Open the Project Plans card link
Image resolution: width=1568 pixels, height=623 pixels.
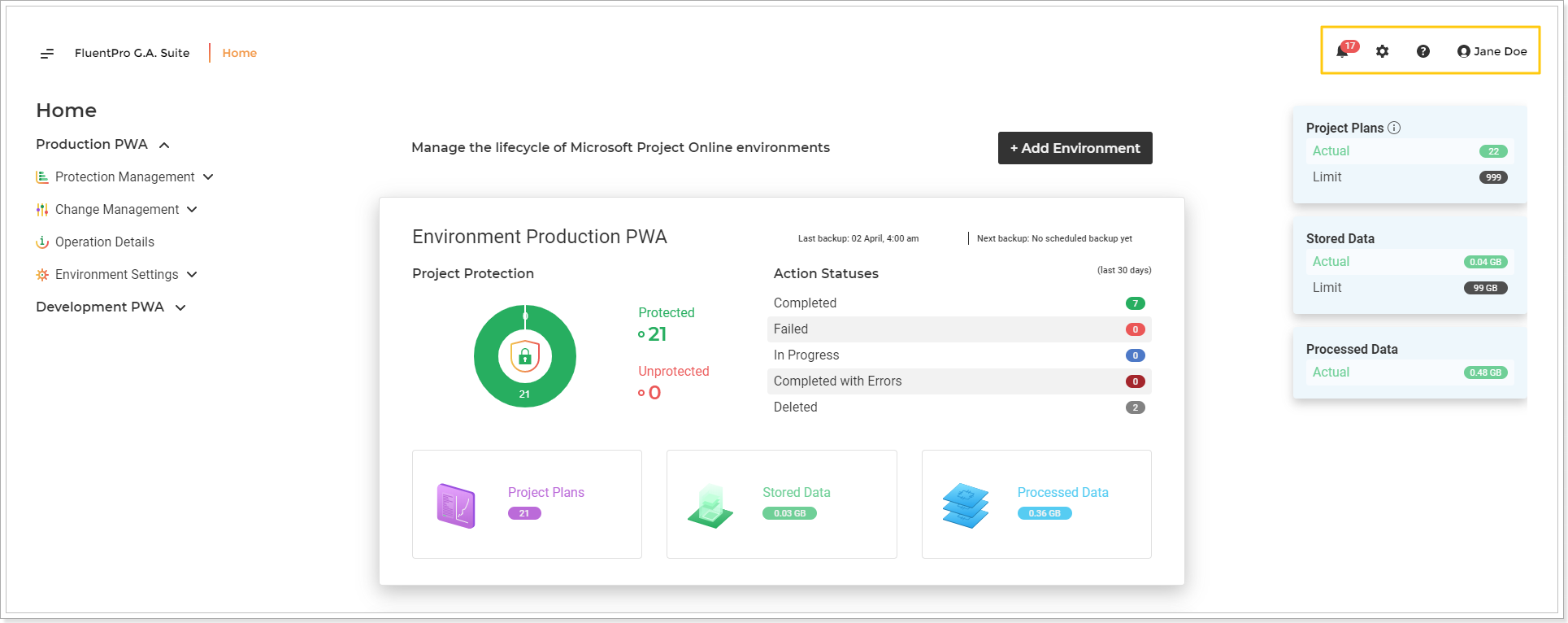pyautogui.click(x=546, y=492)
